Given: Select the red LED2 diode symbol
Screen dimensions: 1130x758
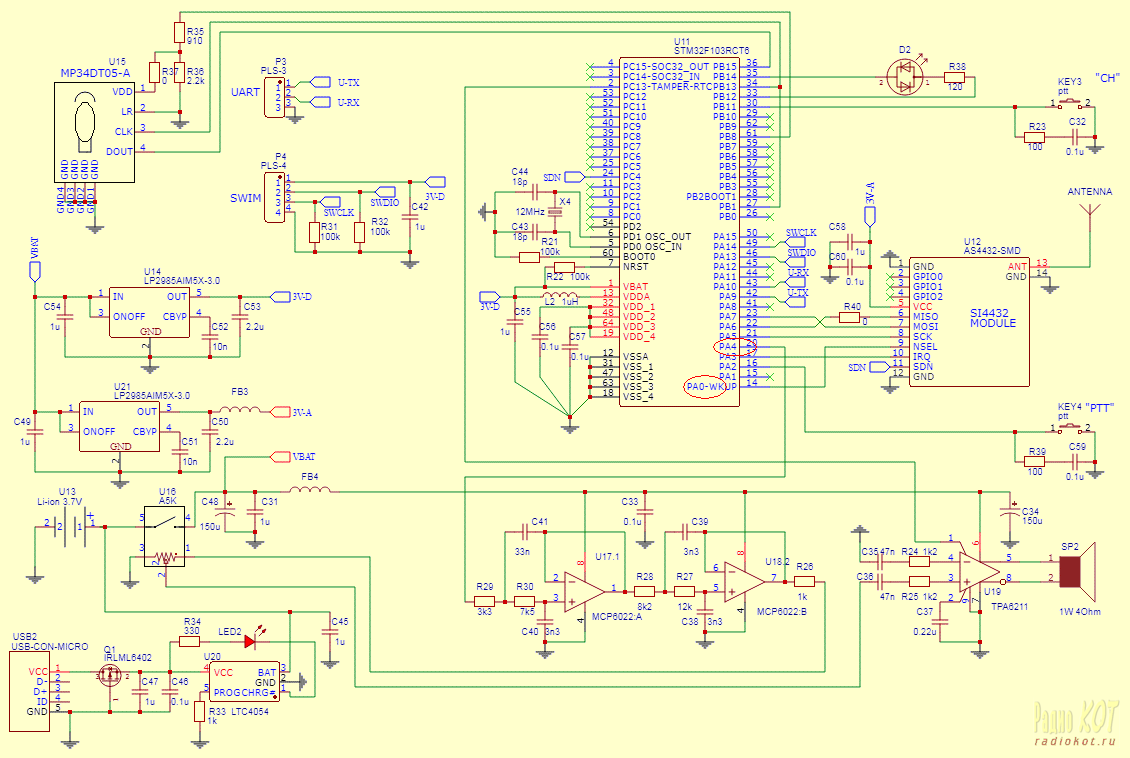Looking at the screenshot, I should pos(253,640).
